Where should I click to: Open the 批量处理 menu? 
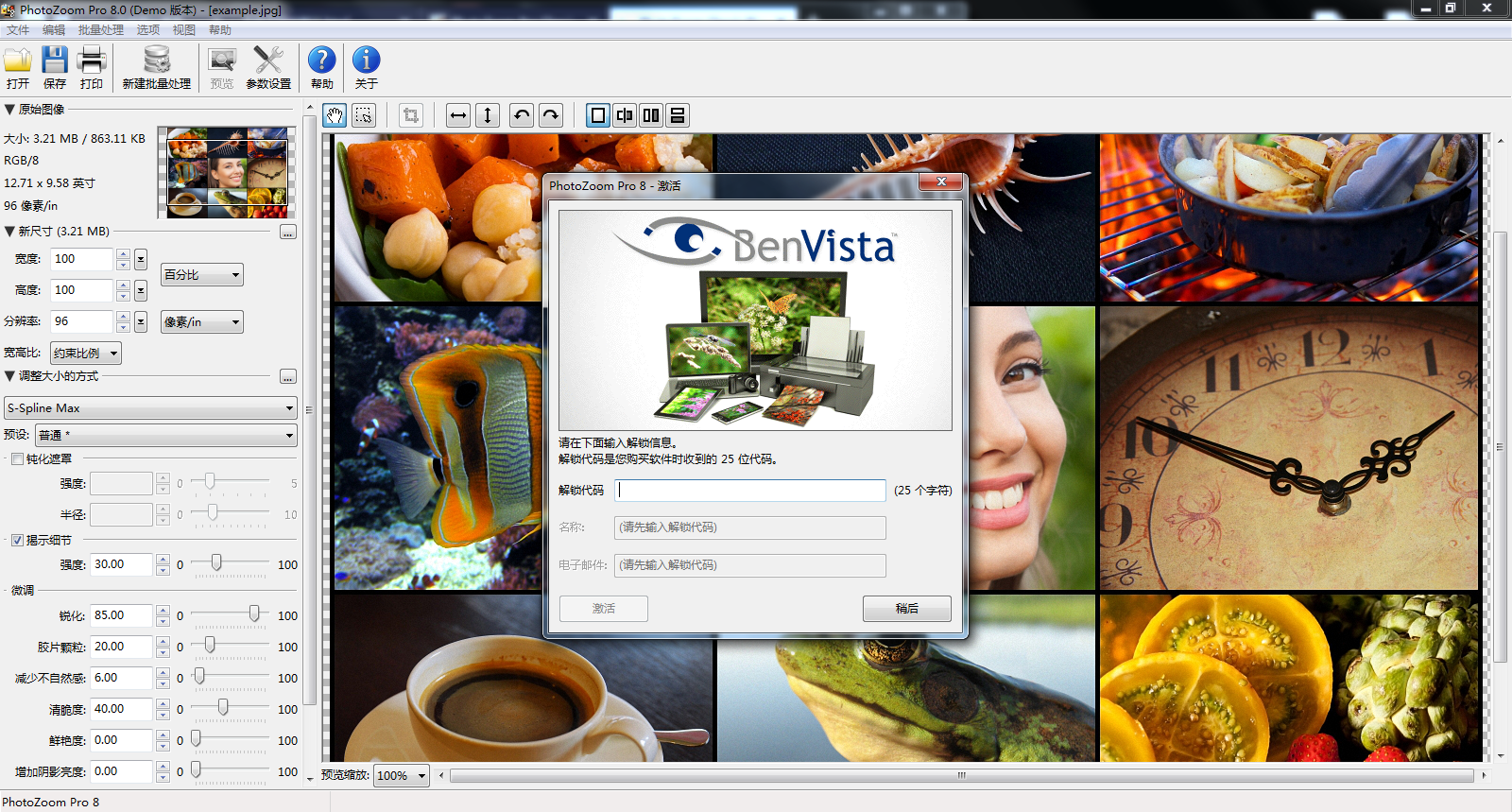pyautogui.click(x=100, y=30)
